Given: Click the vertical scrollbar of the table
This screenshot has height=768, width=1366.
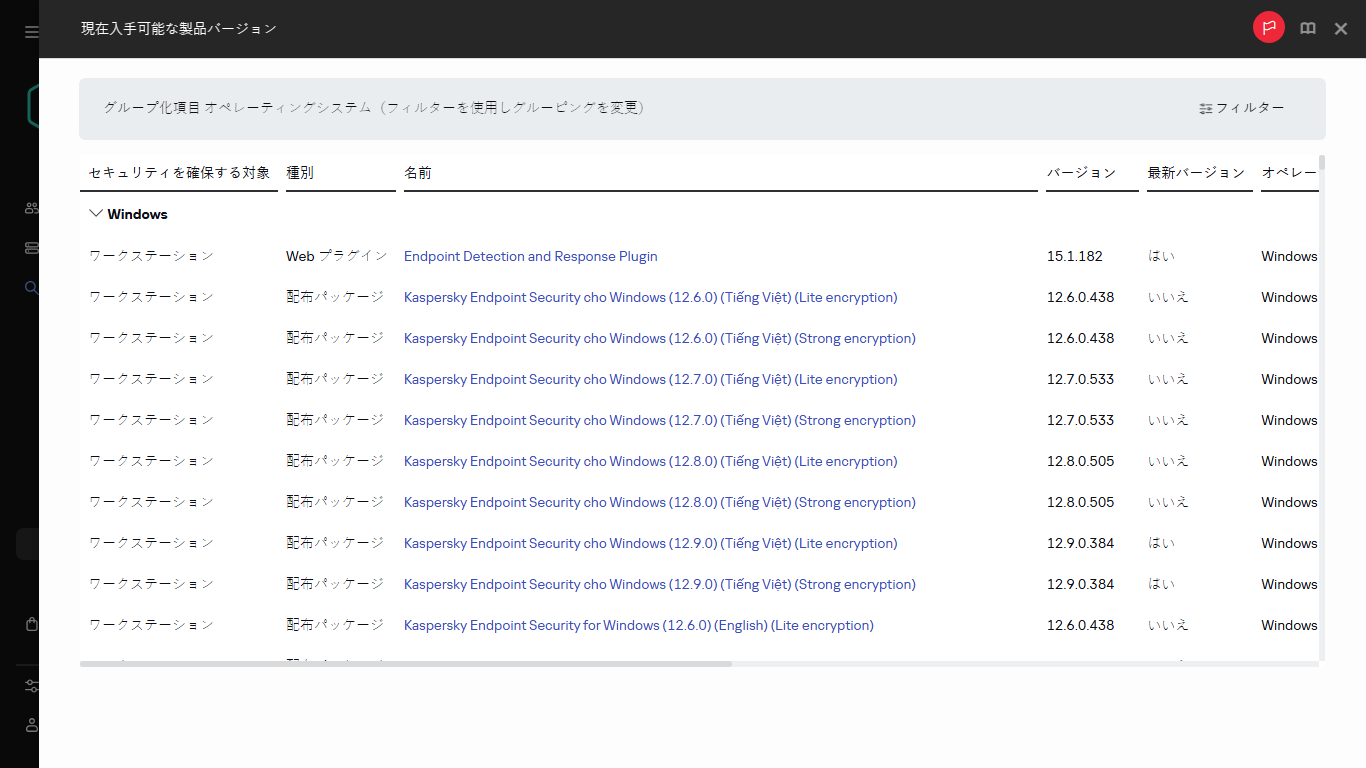Looking at the screenshot, I should (x=1322, y=300).
